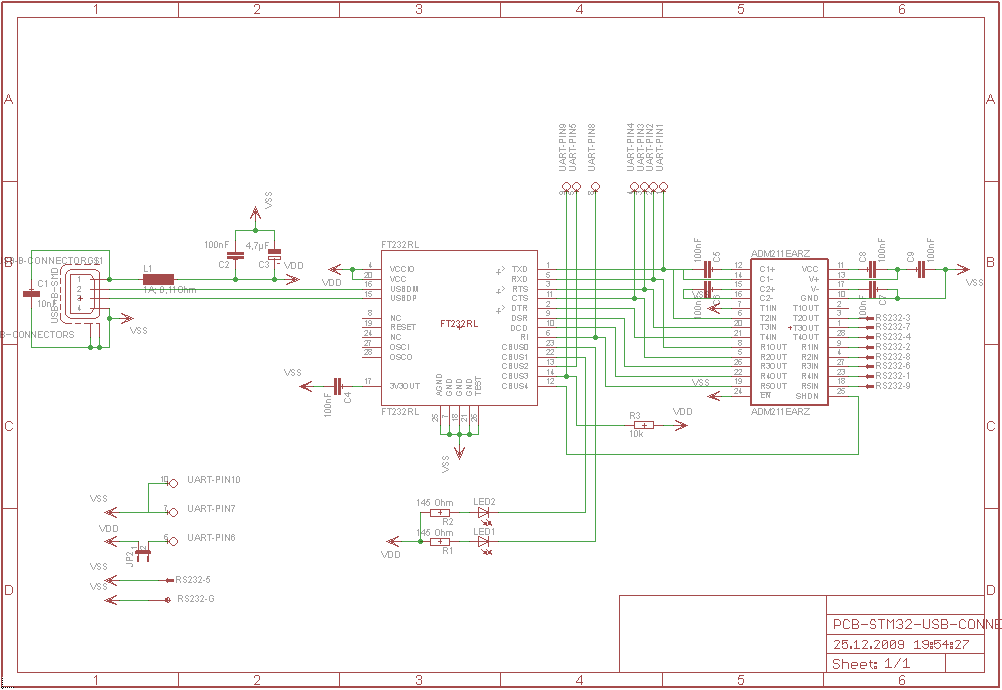Click the R1OUT pin label

point(773,347)
